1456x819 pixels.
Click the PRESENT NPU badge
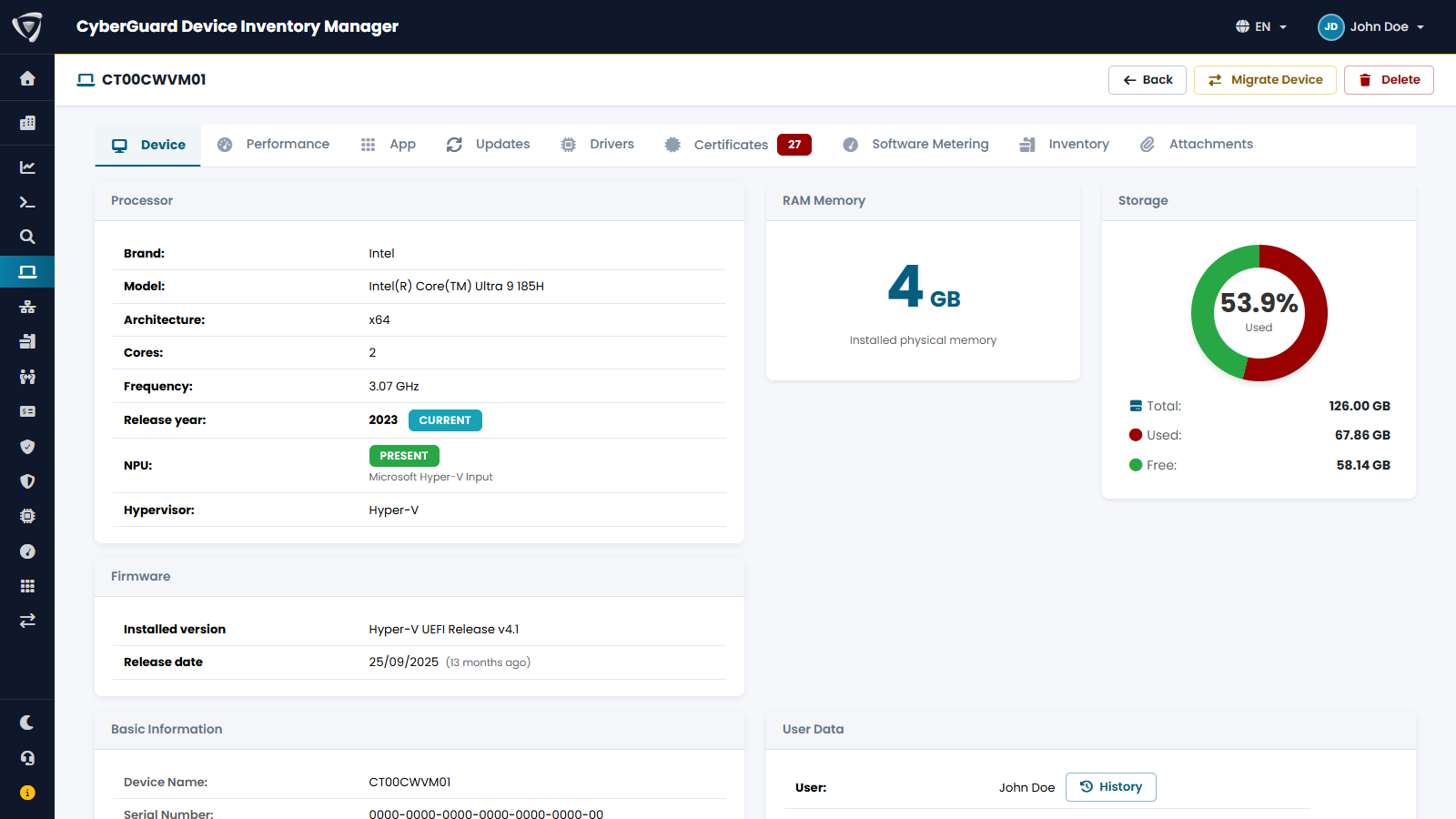pos(404,456)
